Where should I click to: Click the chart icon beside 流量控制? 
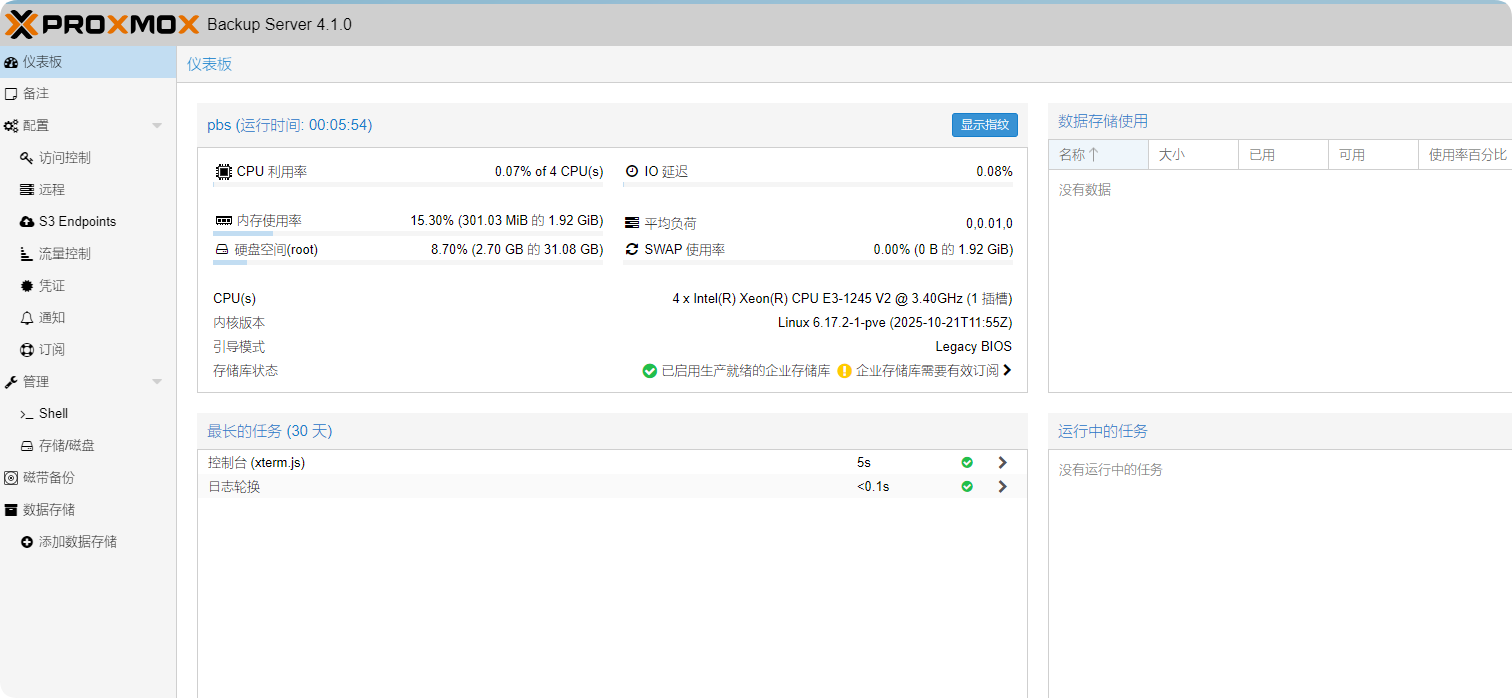tap(27, 254)
